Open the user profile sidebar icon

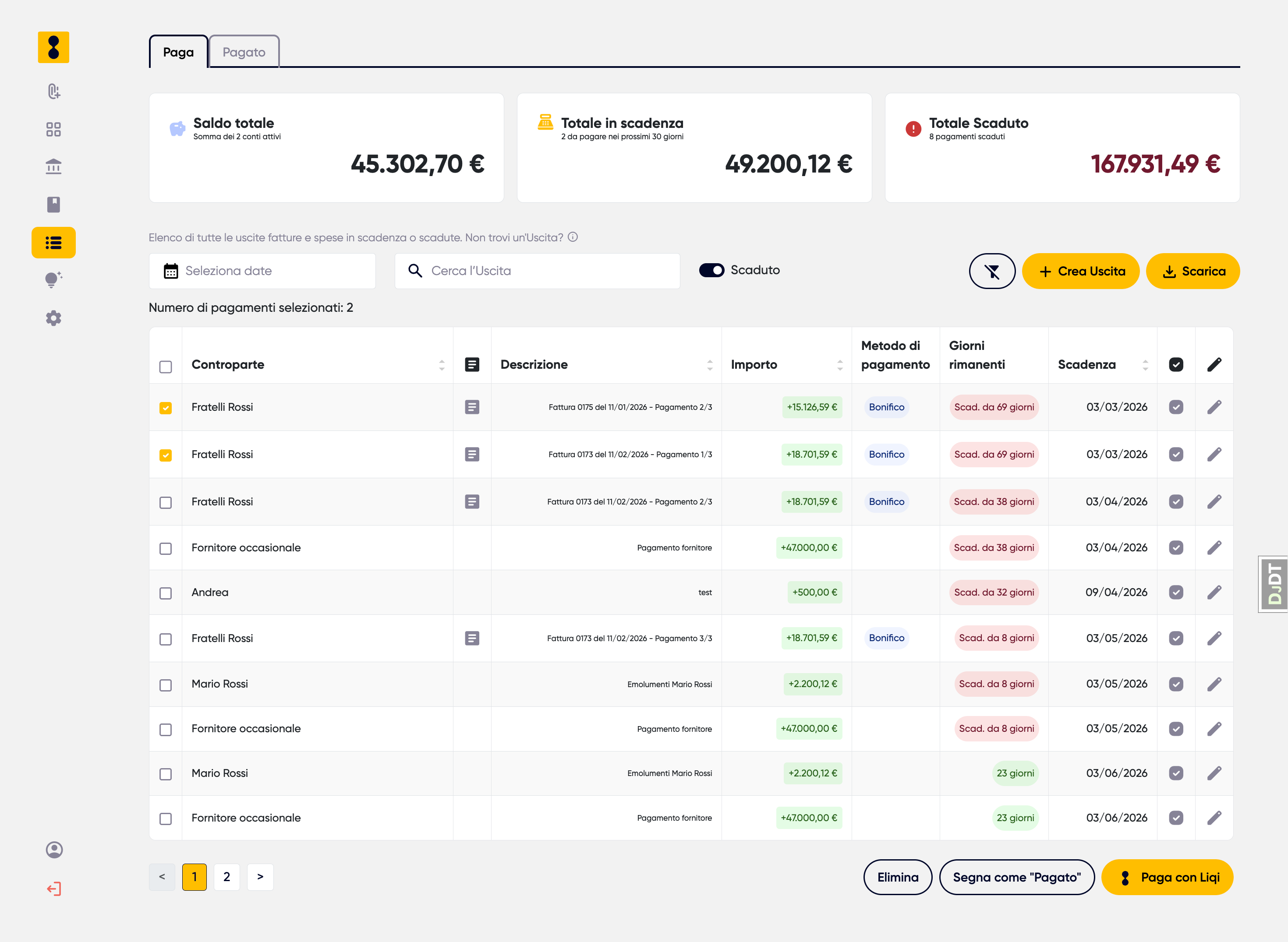tap(54, 850)
